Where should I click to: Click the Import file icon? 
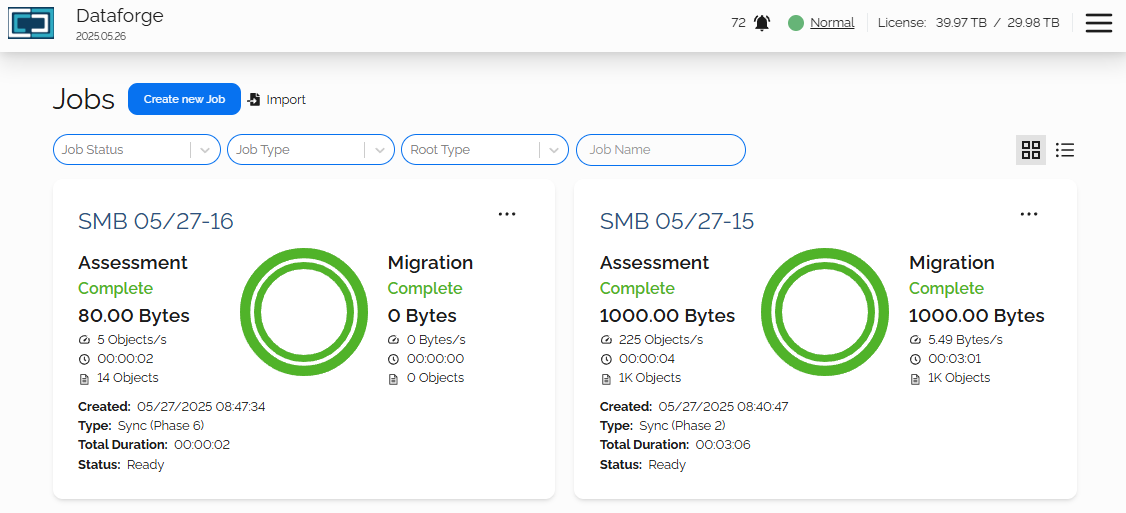(254, 99)
